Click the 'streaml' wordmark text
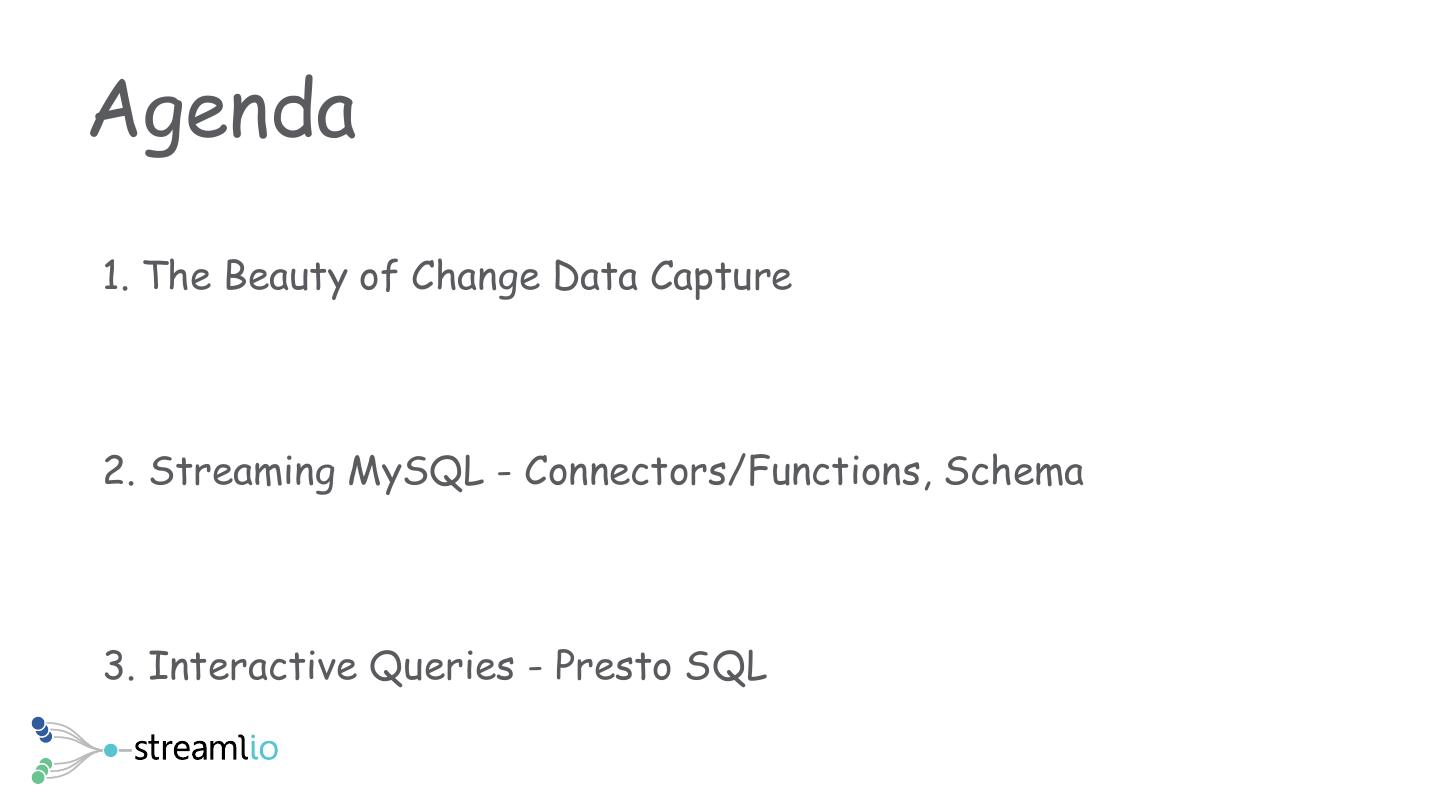This screenshot has height=810, width=1440. tap(190, 748)
